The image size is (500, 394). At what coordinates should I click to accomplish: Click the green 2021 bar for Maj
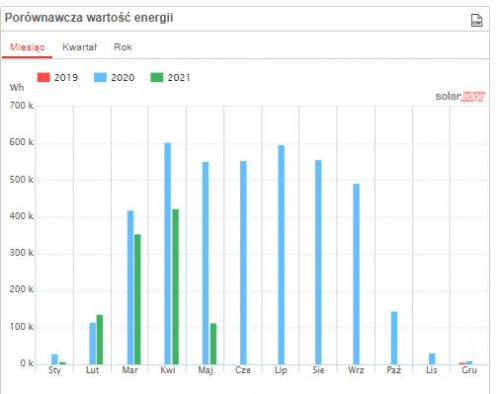[213, 344]
